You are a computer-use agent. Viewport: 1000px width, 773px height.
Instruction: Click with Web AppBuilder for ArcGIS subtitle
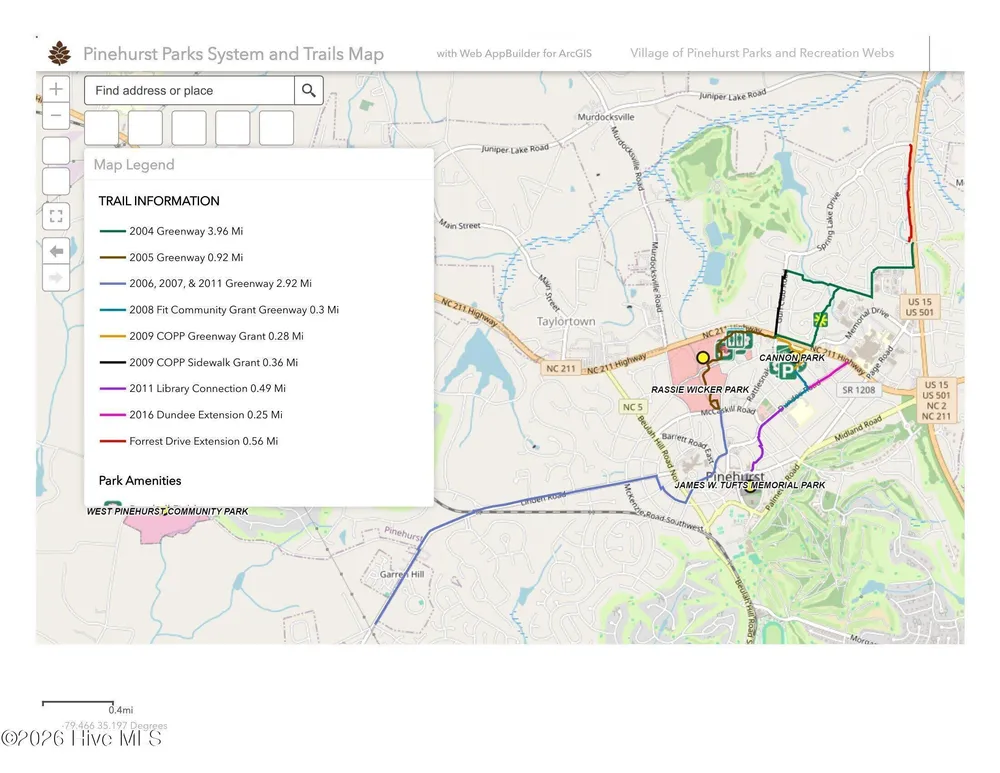click(514, 54)
